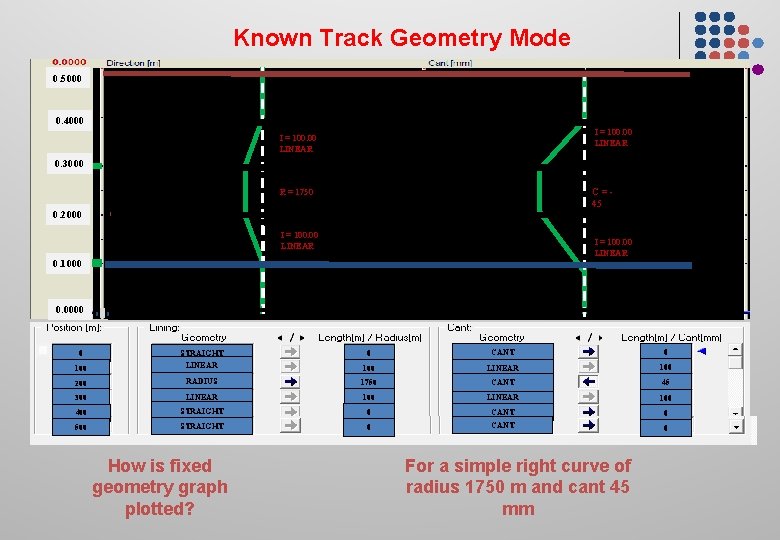Select the last Position field showing 500
The image size is (780, 540).
[81, 427]
